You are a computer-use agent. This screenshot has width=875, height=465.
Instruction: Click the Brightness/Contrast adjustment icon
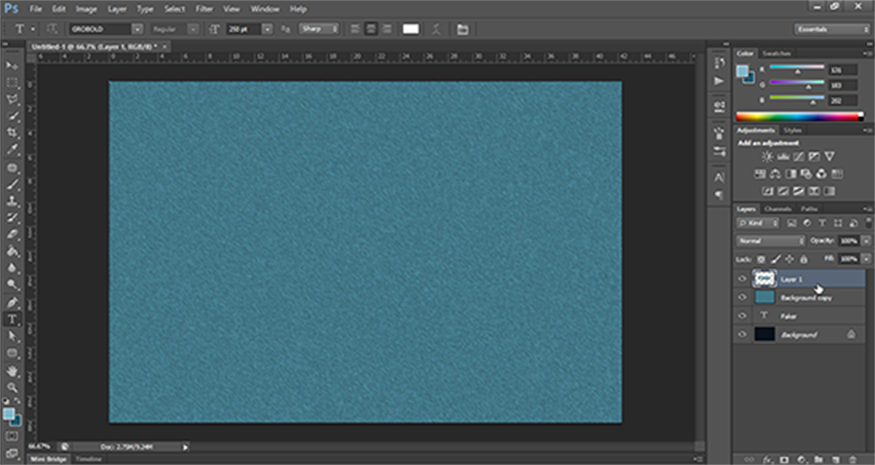point(767,157)
